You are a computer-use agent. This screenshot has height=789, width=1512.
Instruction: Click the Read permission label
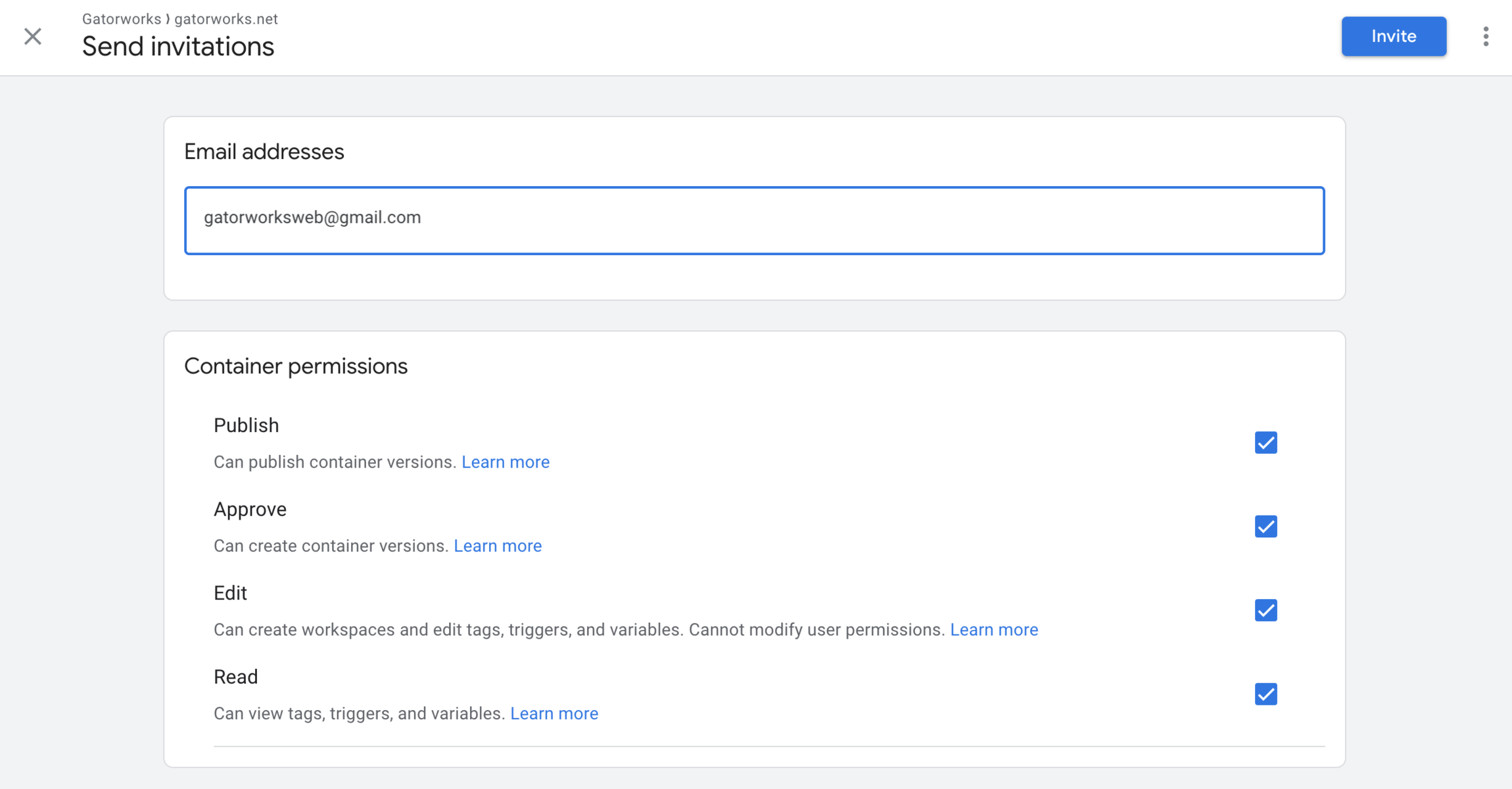coord(235,677)
